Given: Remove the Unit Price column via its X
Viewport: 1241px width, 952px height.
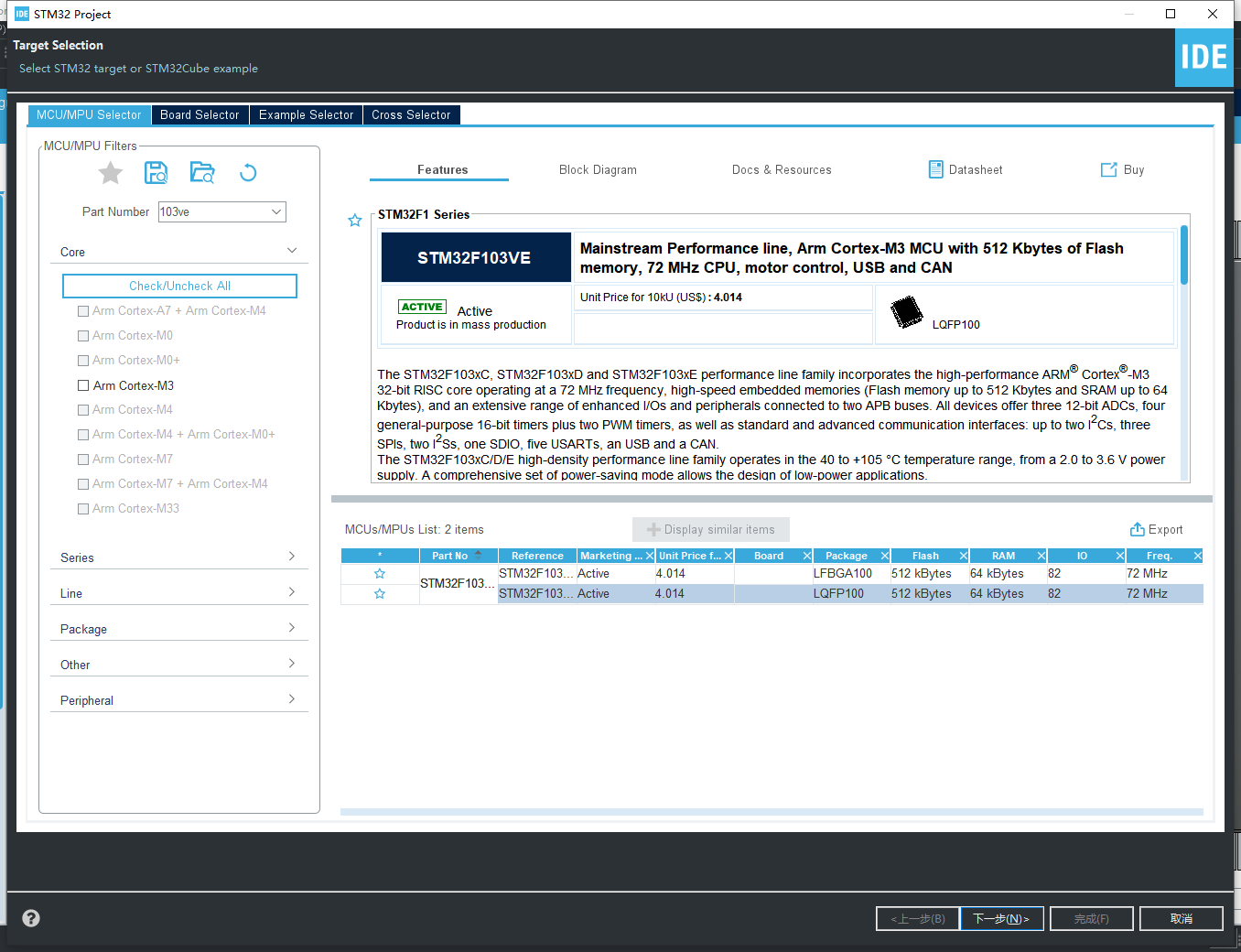Looking at the screenshot, I should pos(728,556).
